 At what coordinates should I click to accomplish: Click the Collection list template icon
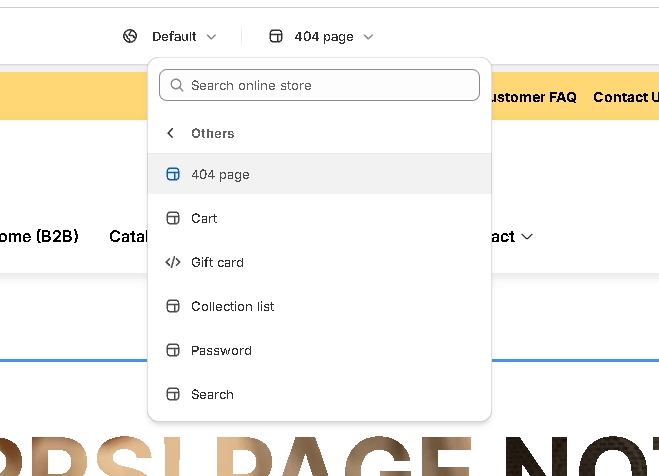pos(173,306)
